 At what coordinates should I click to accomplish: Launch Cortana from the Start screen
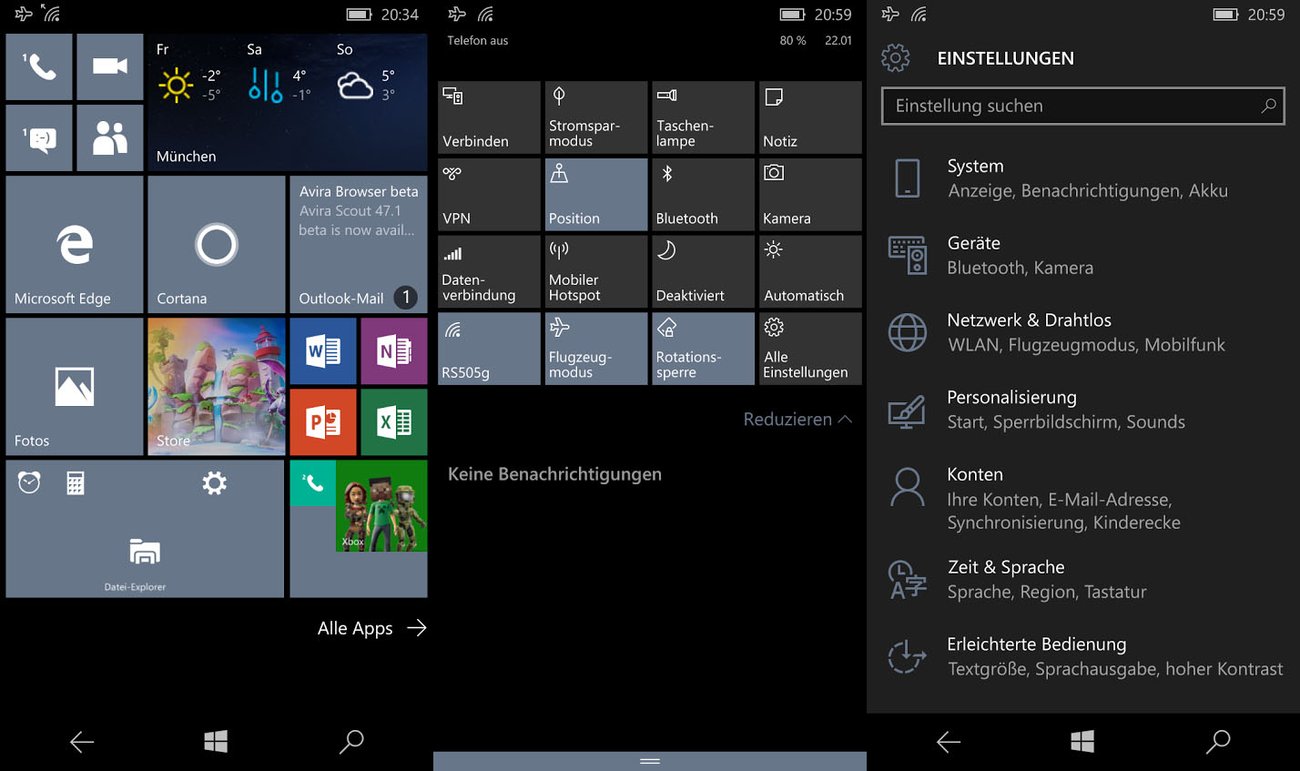point(216,244)
